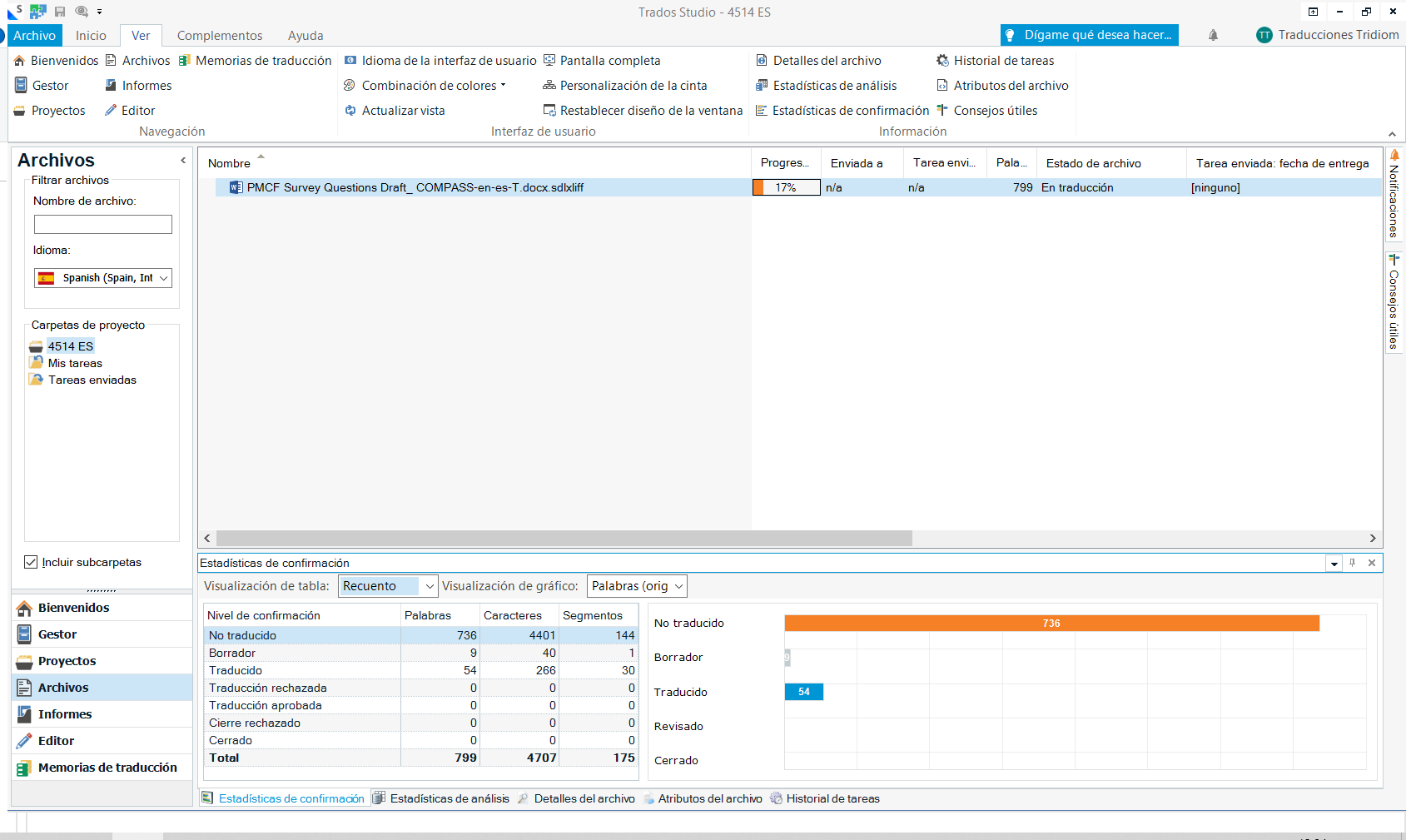The height and width of the screenshot is (840, 1406).
Task: Expand the Combinación de colores dropdown
Action: click(503, 85)
